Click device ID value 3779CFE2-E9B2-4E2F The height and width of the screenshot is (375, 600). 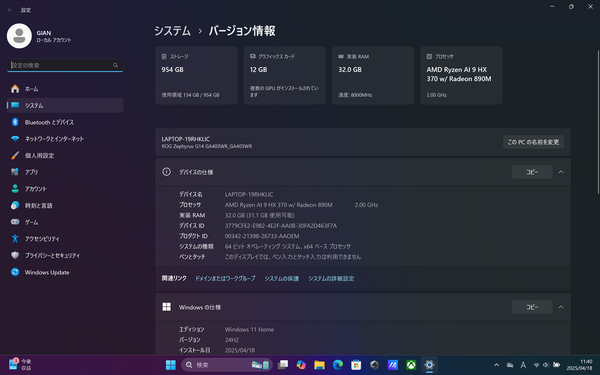(x=281, y=226)
